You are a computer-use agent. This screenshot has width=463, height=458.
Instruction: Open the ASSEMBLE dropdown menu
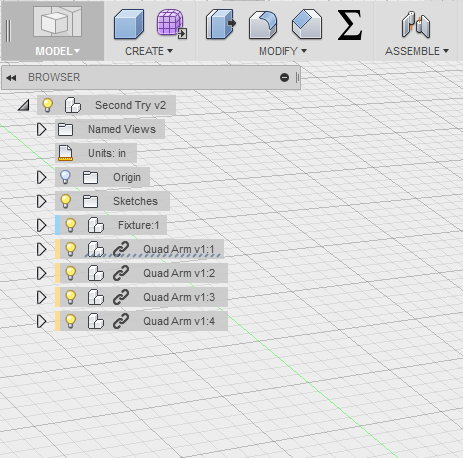click(417, 51)
